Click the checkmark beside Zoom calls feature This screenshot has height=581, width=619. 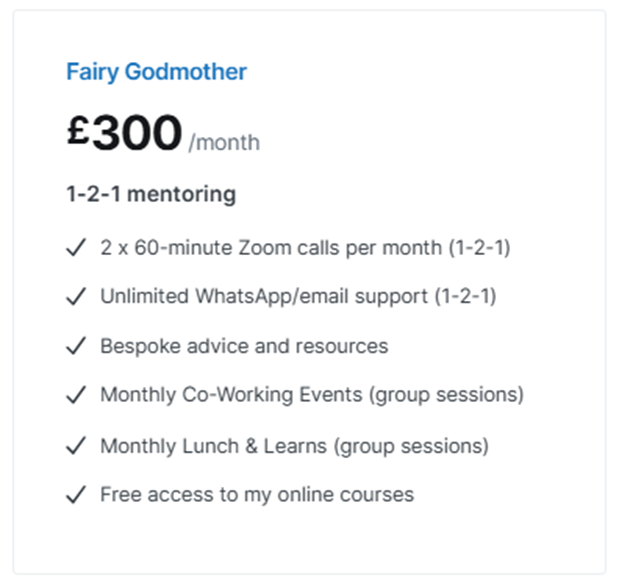pos(76,247)
